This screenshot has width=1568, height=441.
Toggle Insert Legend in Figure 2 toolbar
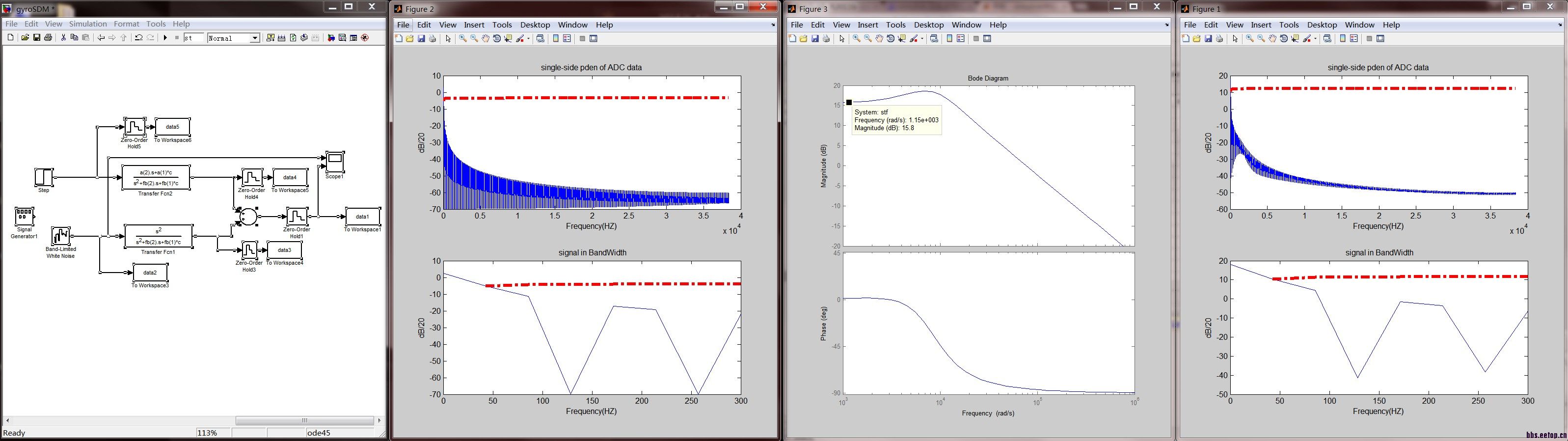point(567,38)
